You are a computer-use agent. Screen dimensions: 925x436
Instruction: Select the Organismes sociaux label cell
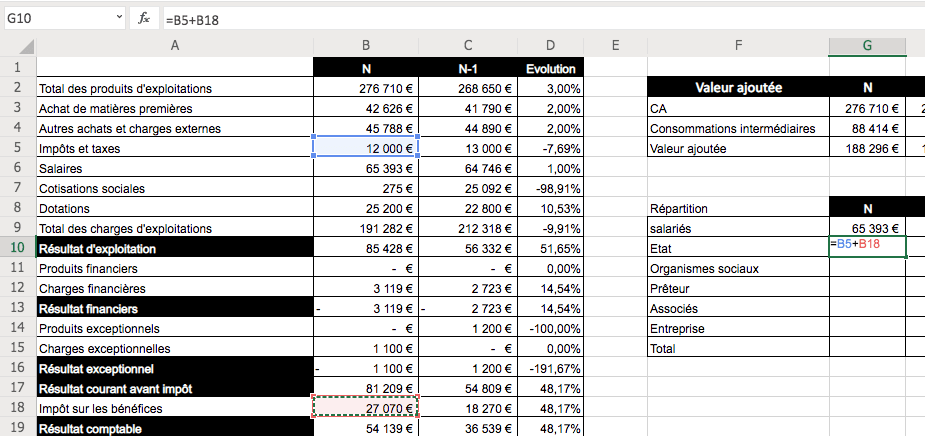click(x=738, y=268)
